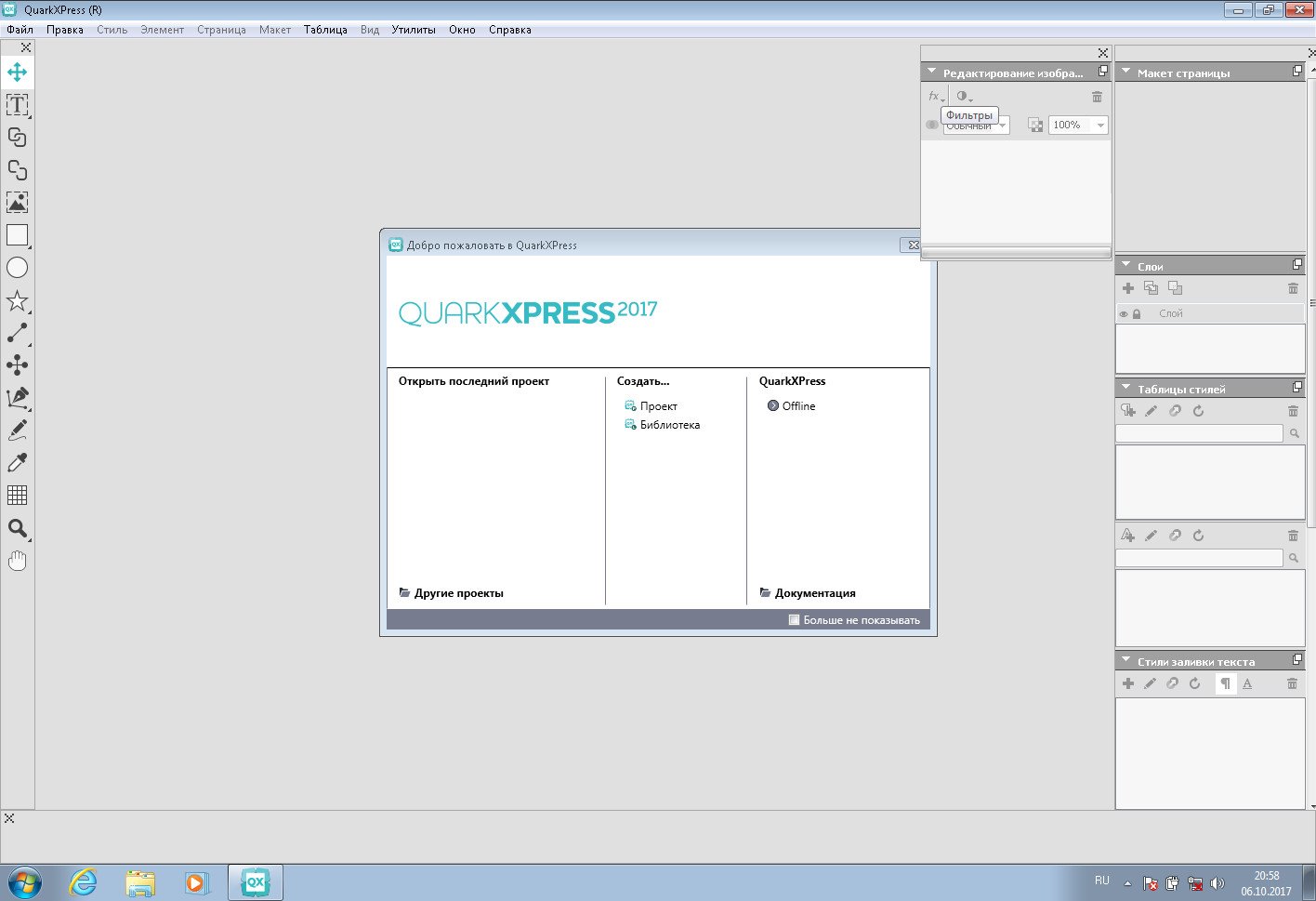Open the opacity 100% dropdown
The image size is (1316, 901).
point(1100,126)
